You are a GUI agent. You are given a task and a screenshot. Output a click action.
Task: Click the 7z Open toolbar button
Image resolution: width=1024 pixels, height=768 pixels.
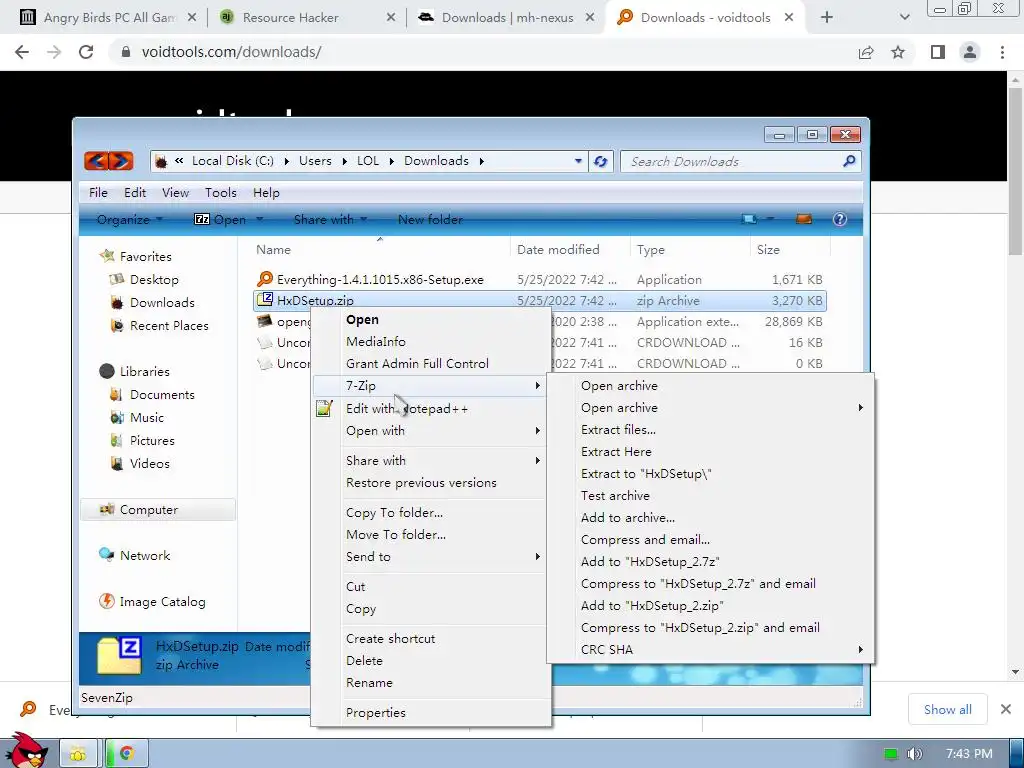221,220
